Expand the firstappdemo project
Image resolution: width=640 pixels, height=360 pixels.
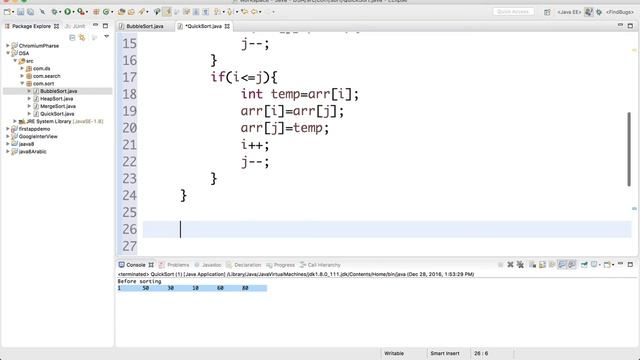(8, 129)
